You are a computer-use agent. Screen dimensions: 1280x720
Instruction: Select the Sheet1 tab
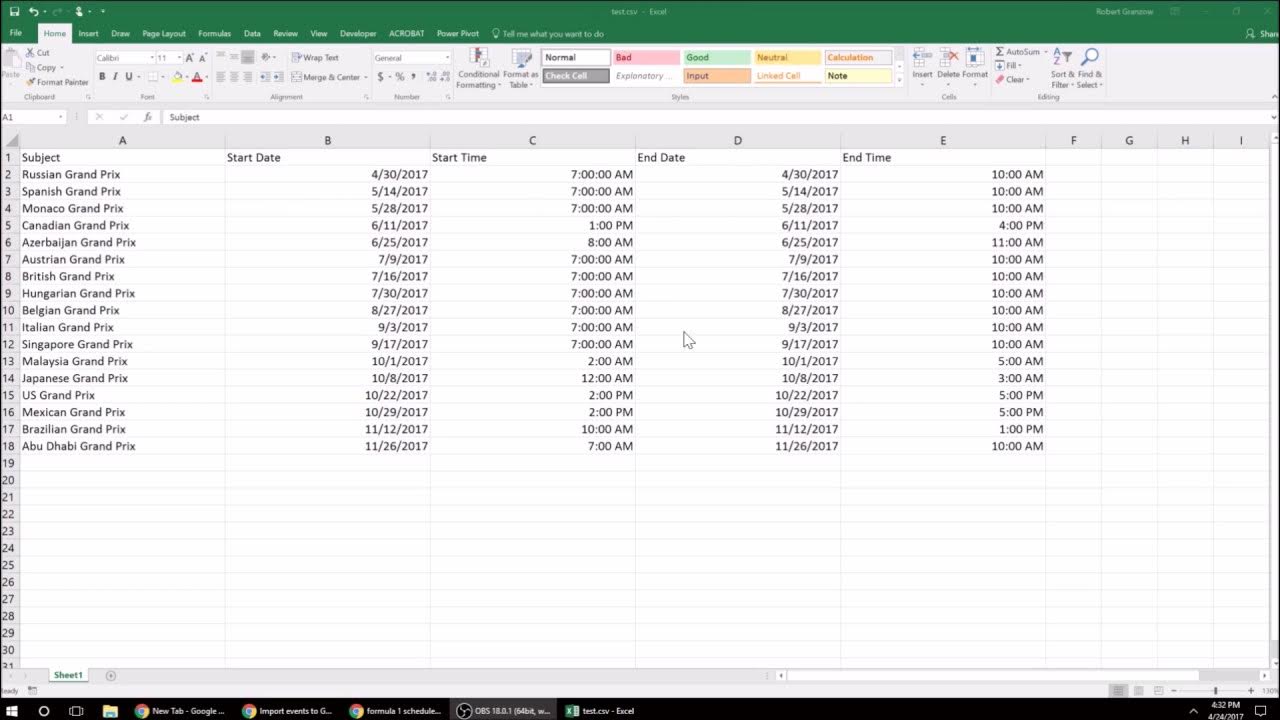tap(68, 675)
